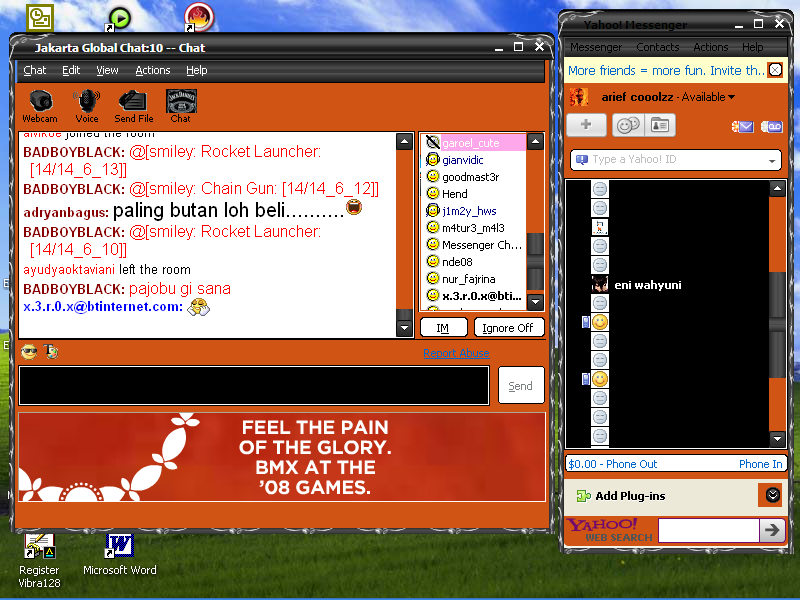Click arief cooolzz's avatar picture
The height and width of the screenshot is (600, 800).
(579, 96)
